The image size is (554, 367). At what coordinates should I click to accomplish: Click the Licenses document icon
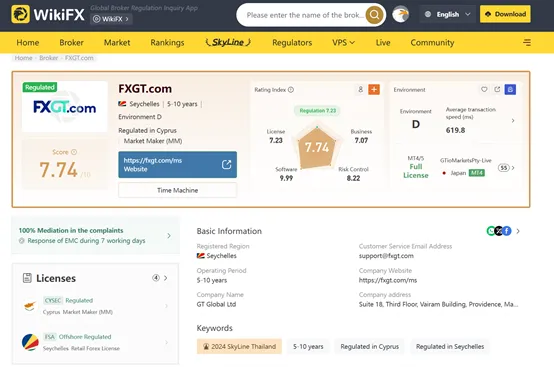coord(27,278)
